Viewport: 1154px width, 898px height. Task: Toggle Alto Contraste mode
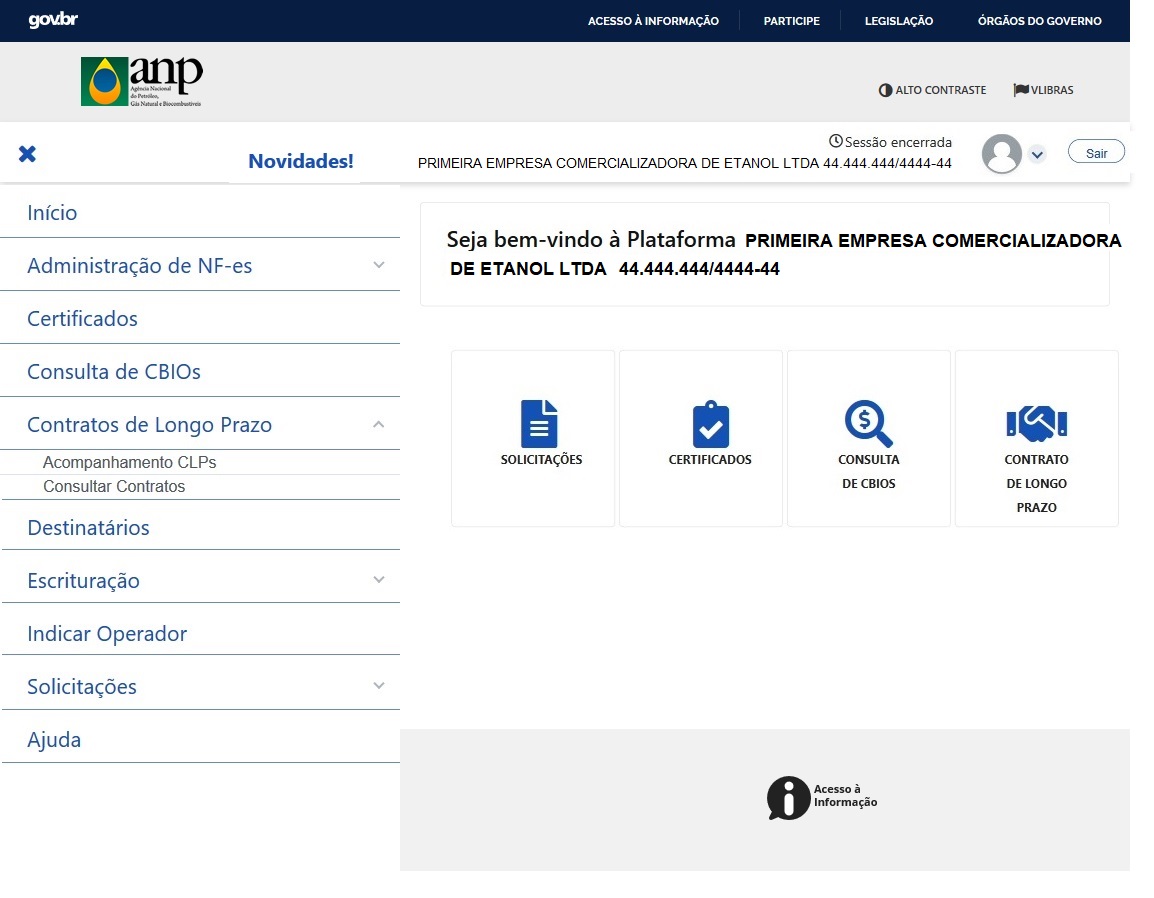pyautogui.click(x=932, y=90)
